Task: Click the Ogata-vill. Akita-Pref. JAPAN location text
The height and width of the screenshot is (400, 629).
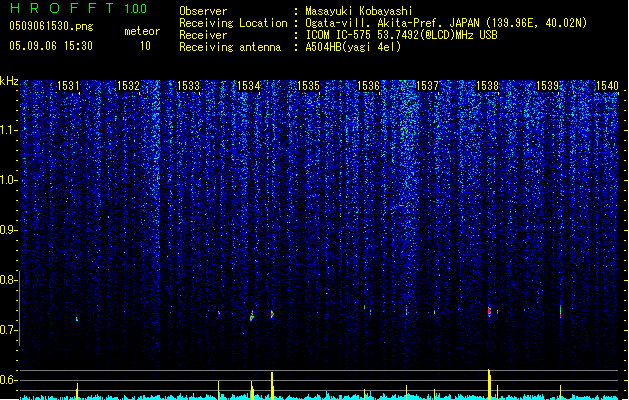Action: (446, 23)
